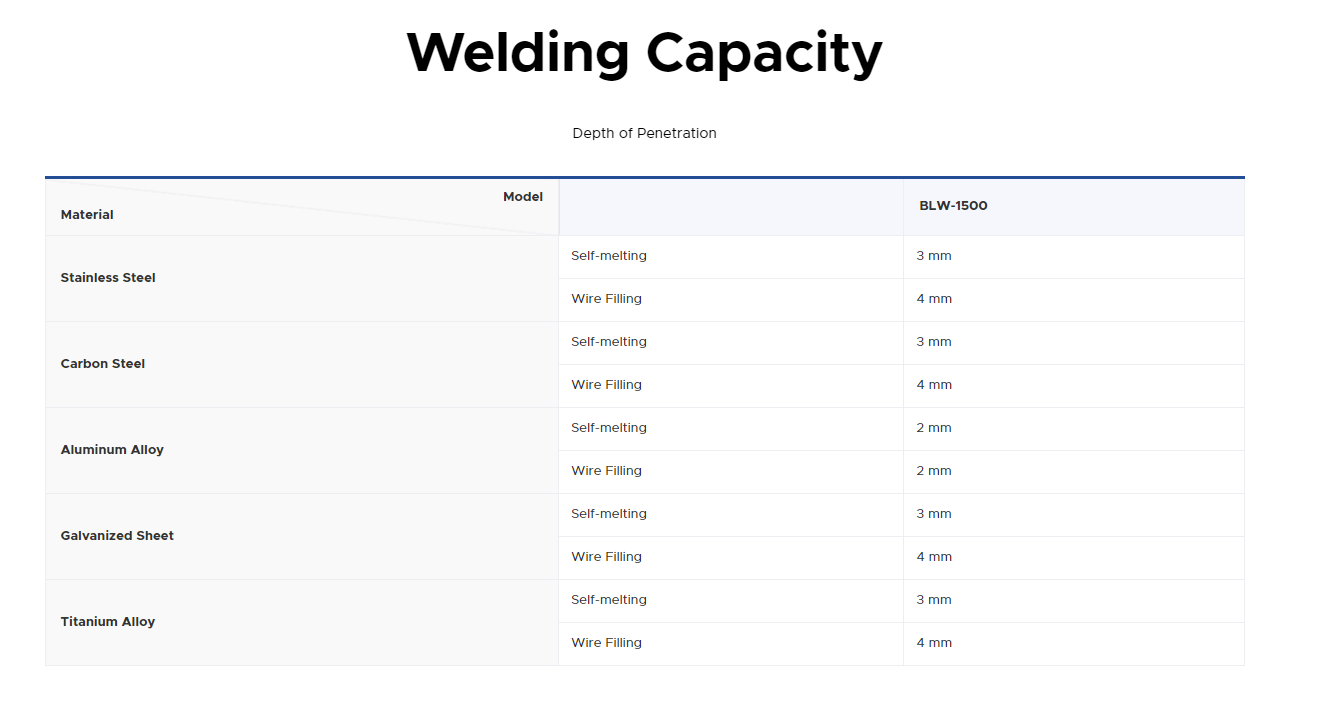Click the 4 mm Carbon Steel Wire Filling value
The image size is (1325, 707).
pyautogui.click(x=934, y=385)
